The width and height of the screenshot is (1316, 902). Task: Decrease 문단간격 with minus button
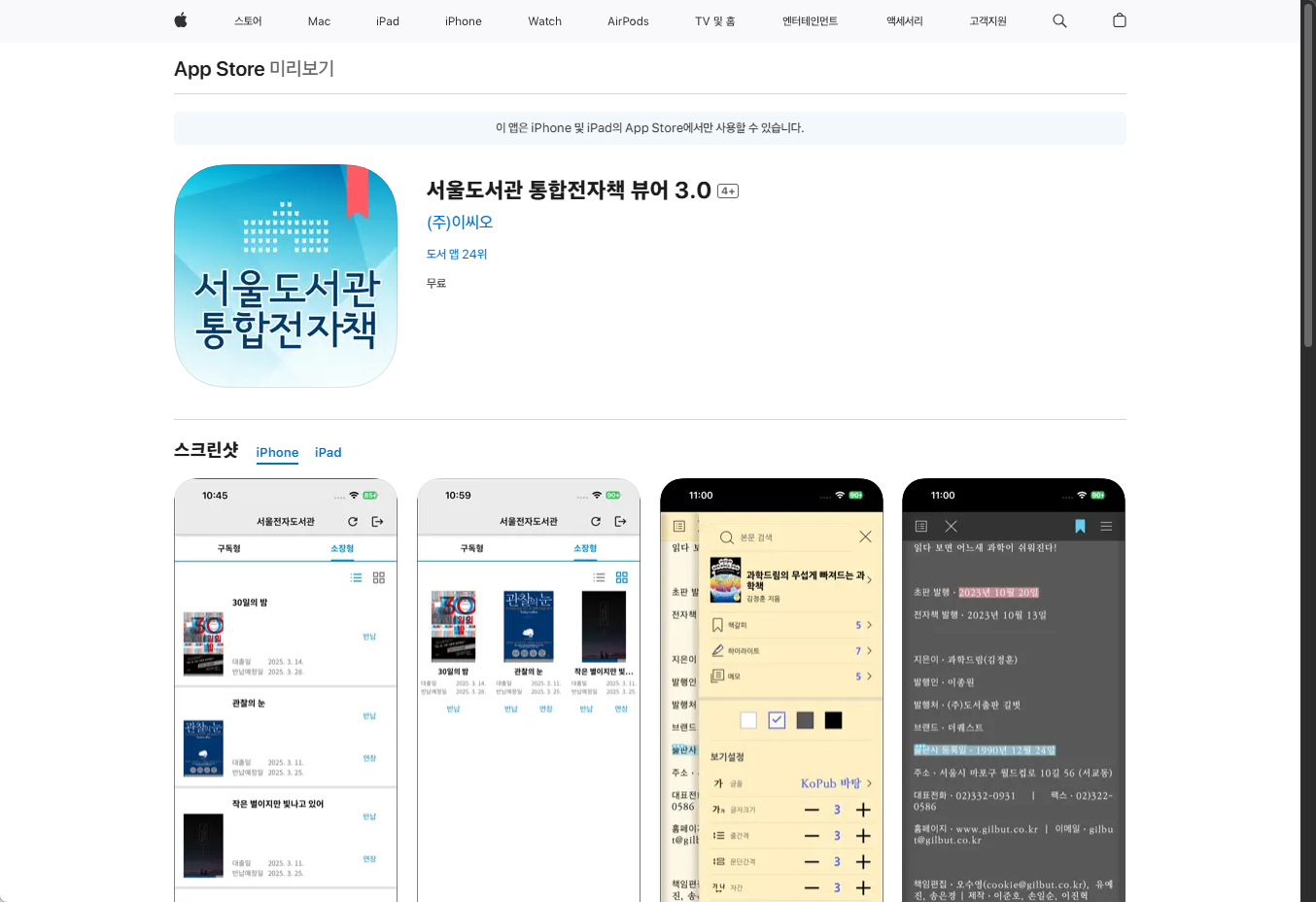point(812,862)
